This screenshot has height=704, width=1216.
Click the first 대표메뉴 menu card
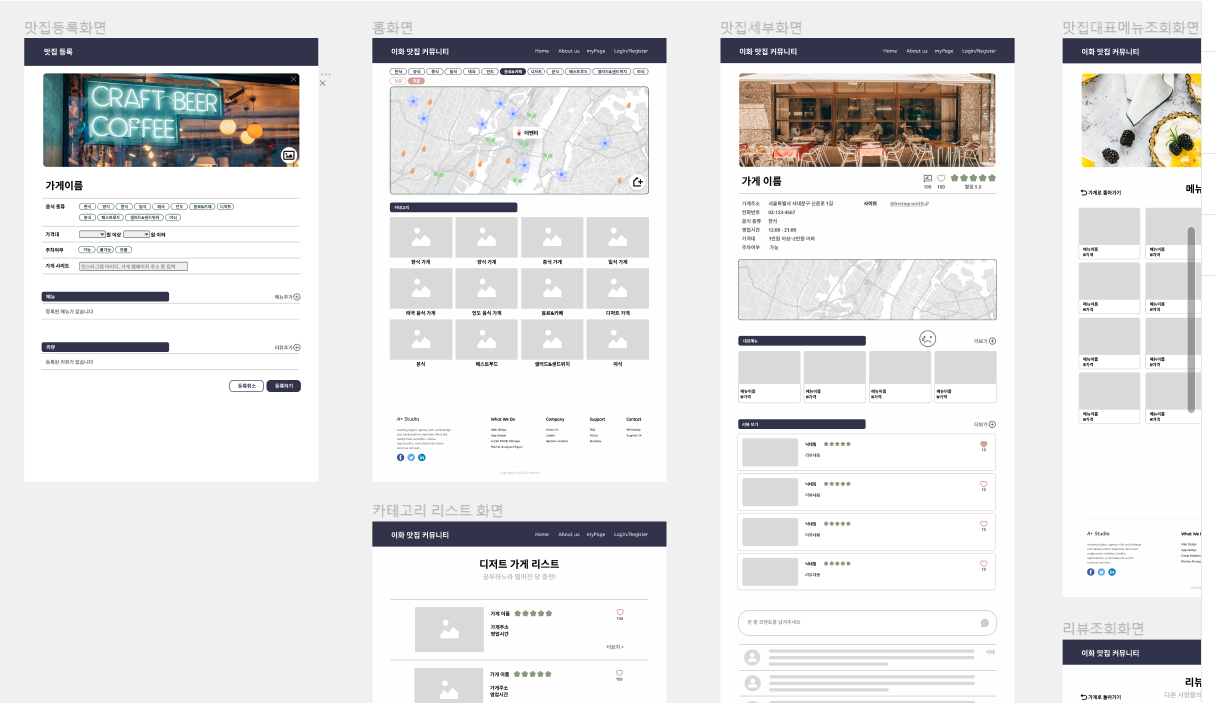pyautogui.click(x=769, y=376)
